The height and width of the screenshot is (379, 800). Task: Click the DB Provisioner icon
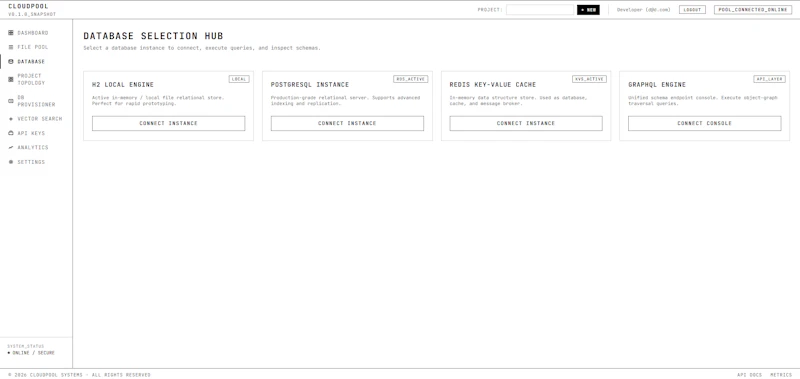[x=11, y=101]
